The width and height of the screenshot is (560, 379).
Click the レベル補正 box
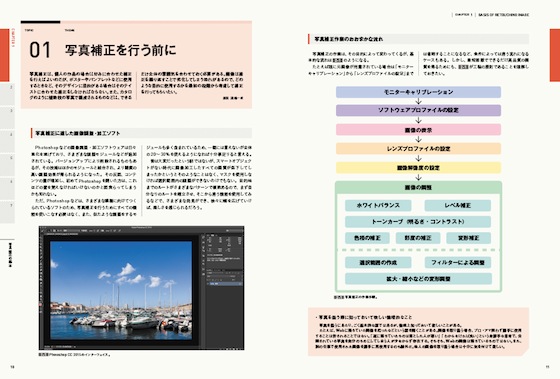(x=458, y=205)
